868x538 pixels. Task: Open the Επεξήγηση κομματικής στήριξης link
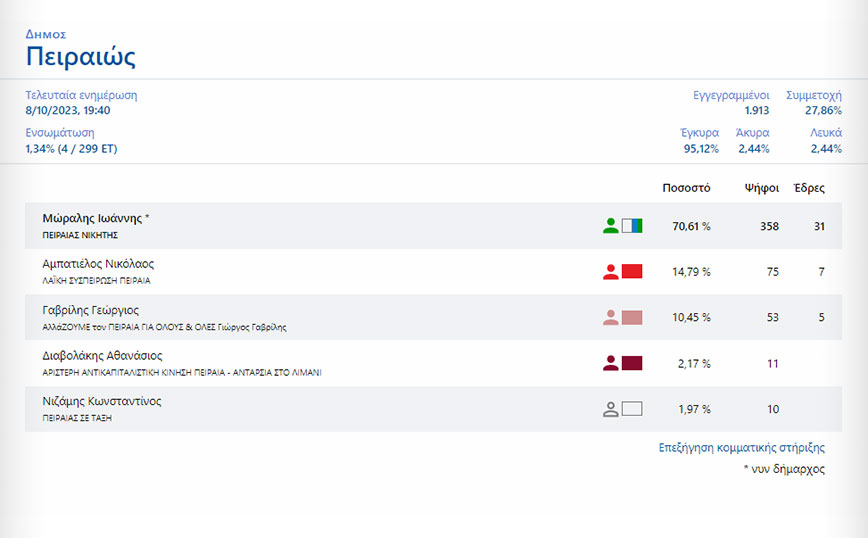pyautogui.click(x=742, y=448)
